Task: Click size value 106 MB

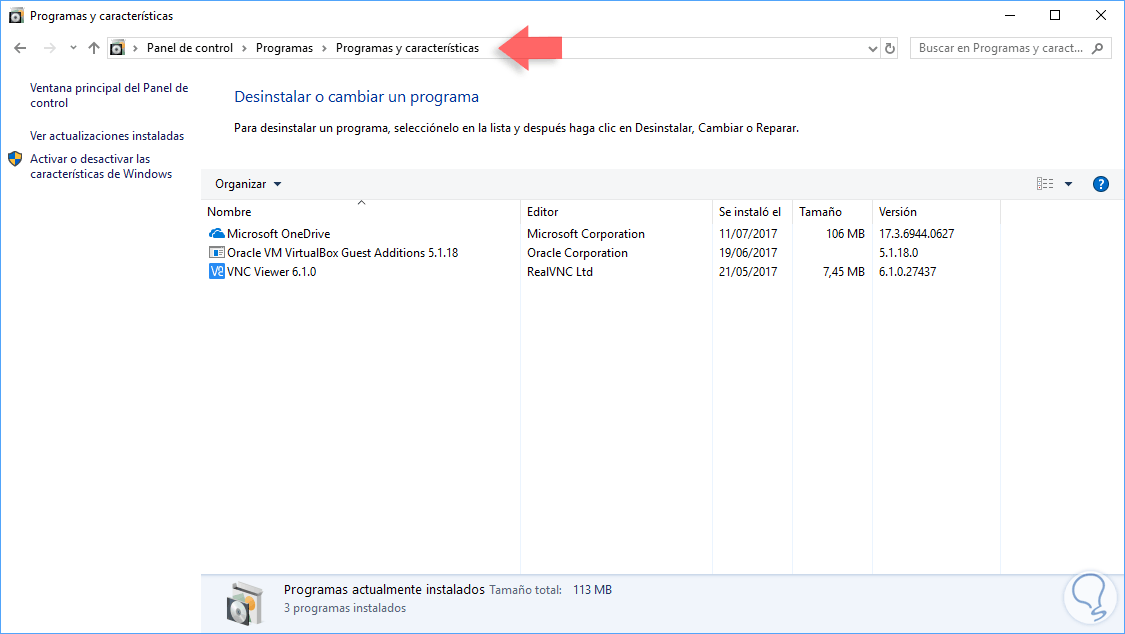Action: [x=845, y=234]
